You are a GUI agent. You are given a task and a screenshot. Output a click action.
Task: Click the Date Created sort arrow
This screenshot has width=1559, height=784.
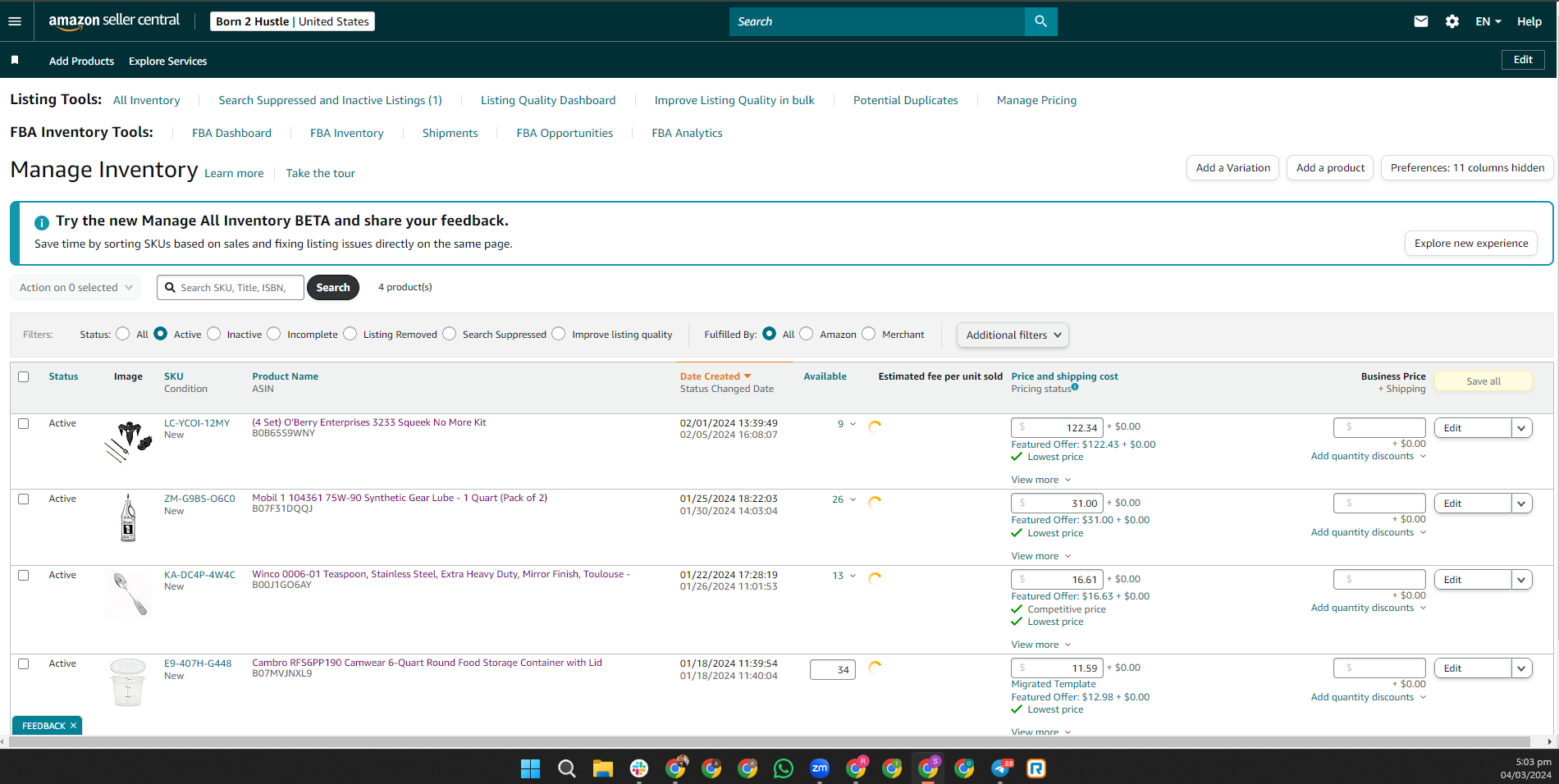[x=747, y=376]
